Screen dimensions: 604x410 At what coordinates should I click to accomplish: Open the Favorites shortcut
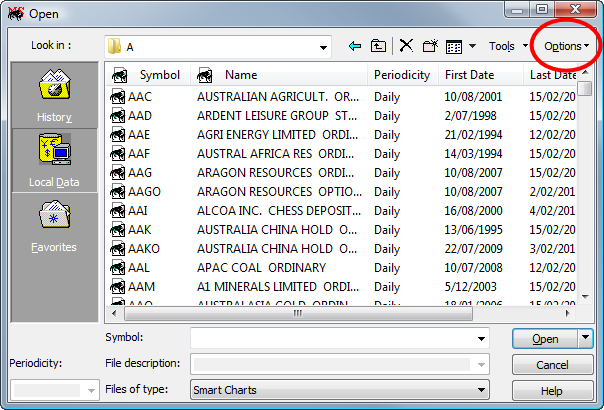(x=55, y=225)
